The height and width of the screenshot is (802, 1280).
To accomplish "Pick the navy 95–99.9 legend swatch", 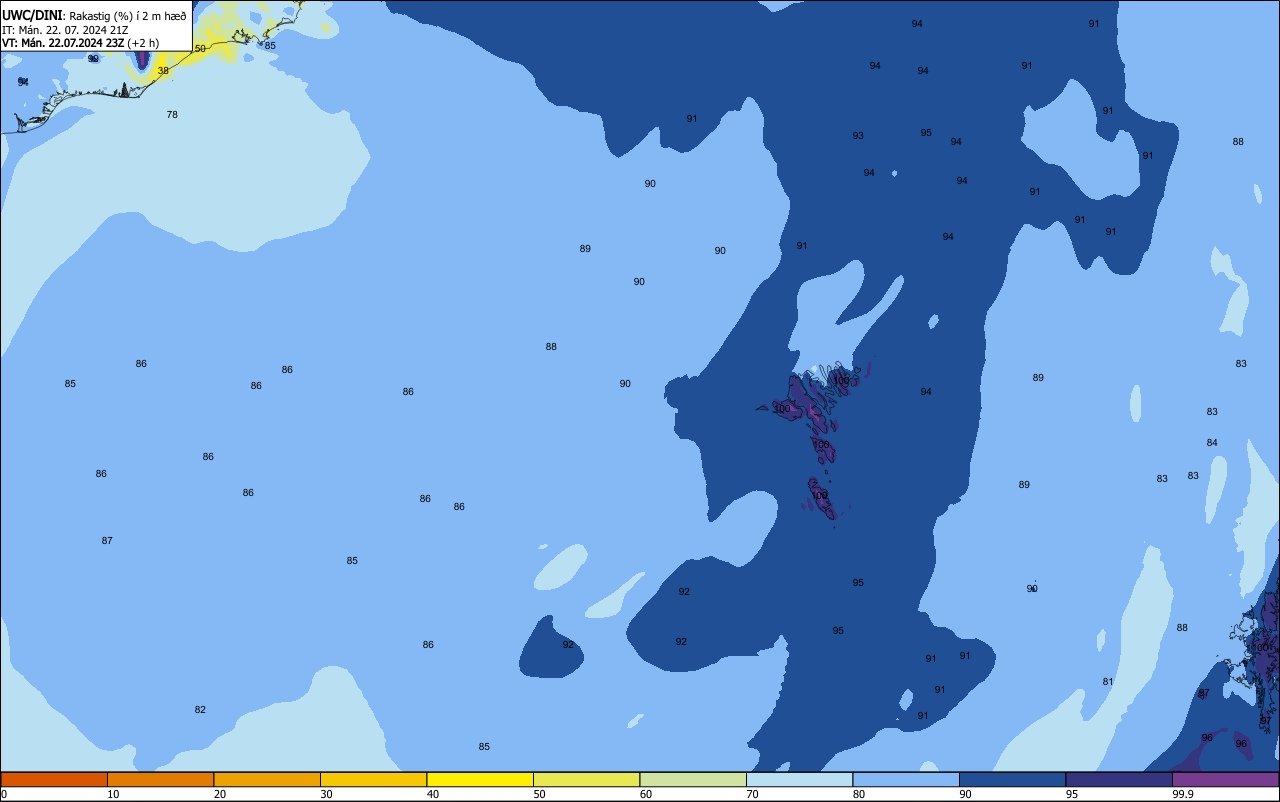I will 1119,779.
